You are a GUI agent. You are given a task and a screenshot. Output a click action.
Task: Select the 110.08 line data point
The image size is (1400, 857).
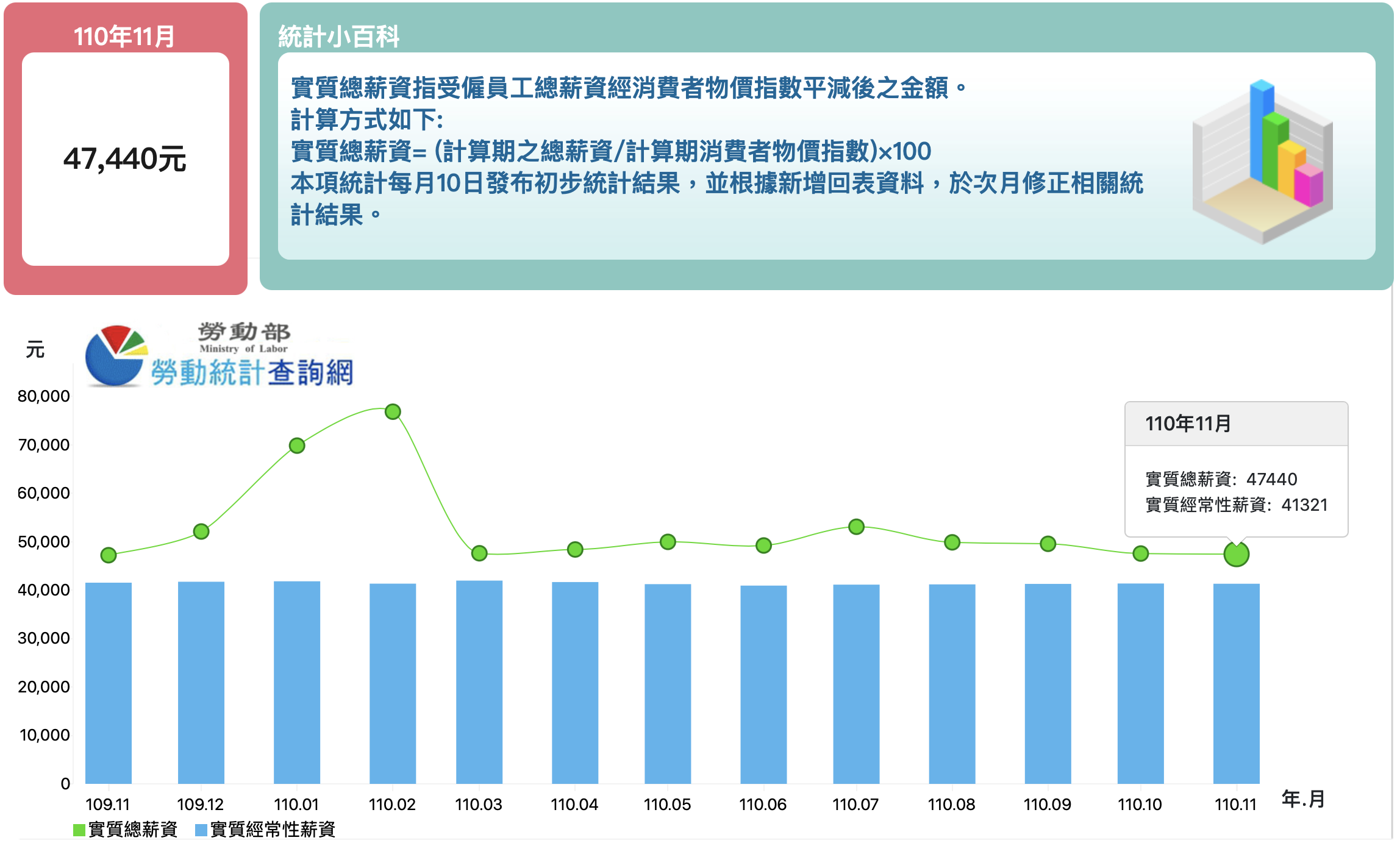click(952, 542)
